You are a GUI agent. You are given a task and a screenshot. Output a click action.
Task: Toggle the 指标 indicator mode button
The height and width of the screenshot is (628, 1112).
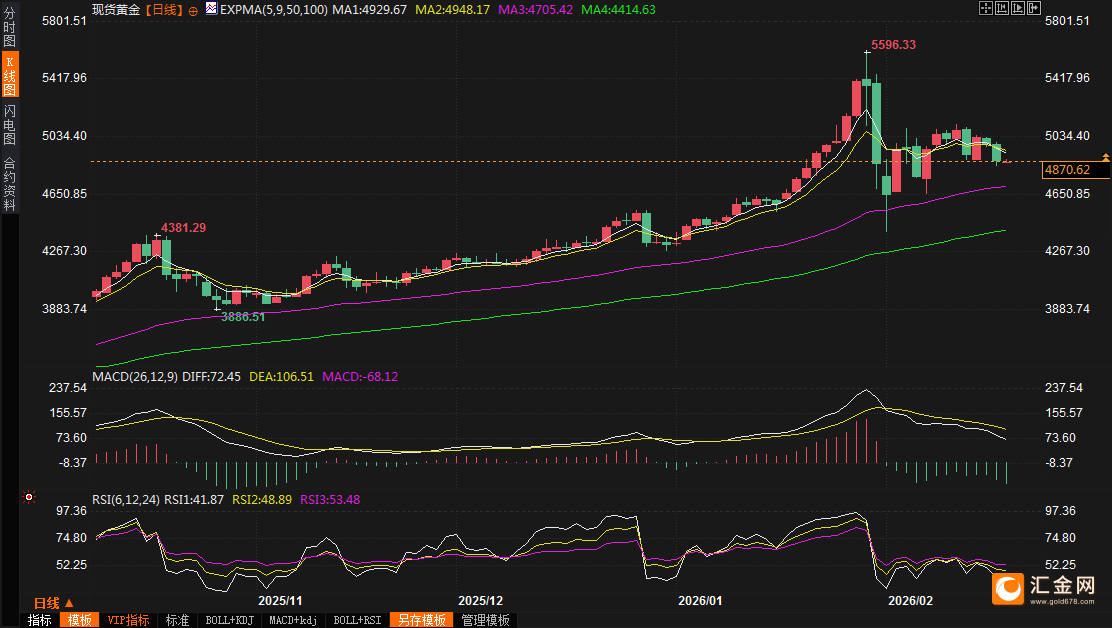(40, 620)
